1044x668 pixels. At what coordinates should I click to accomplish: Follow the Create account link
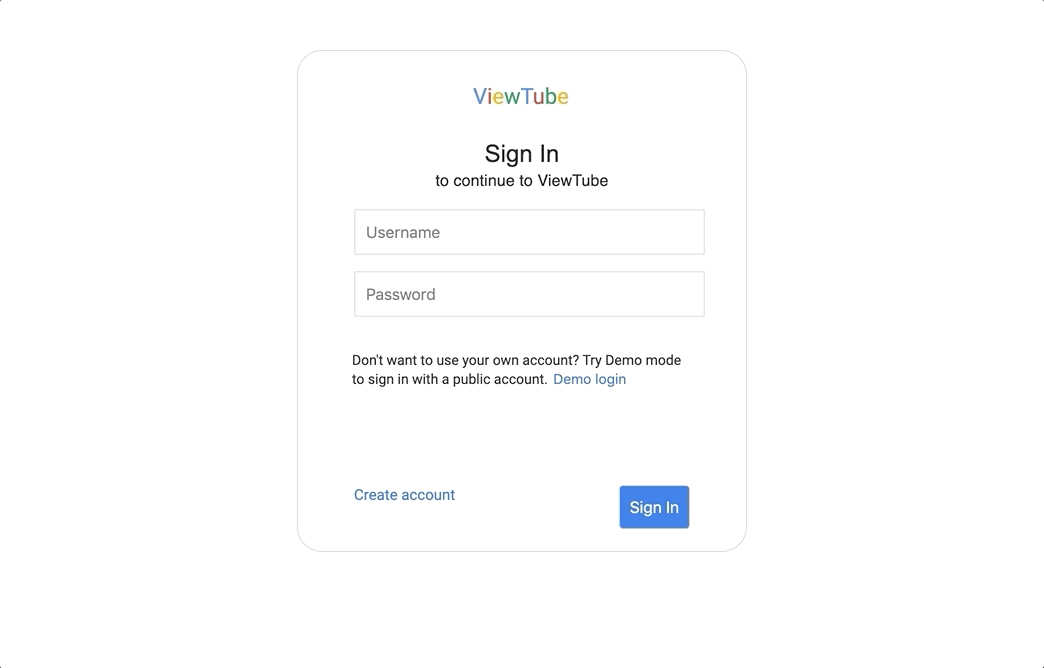tap(404, 495)
